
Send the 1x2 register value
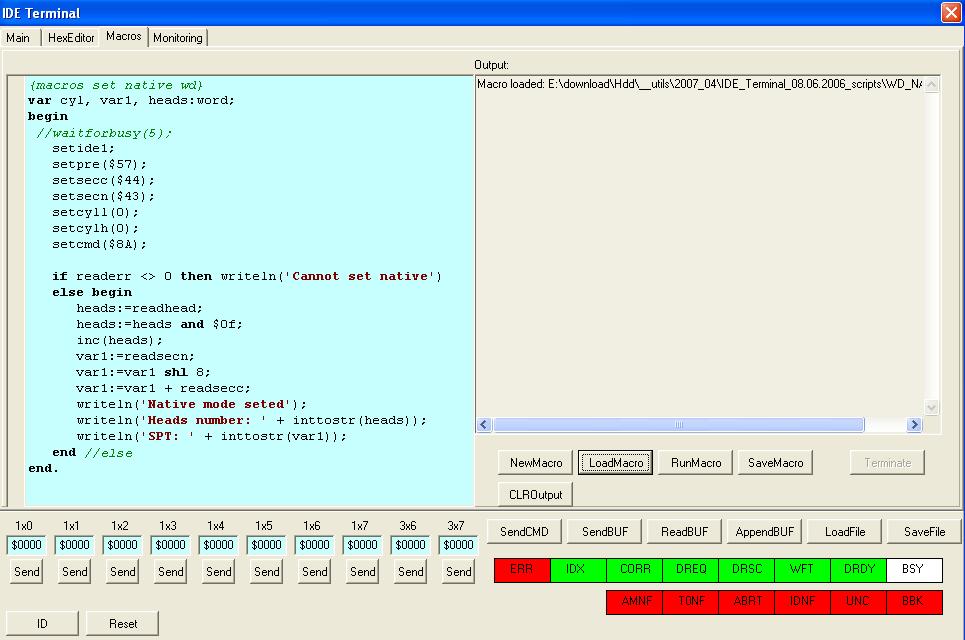[x=122, y=572]
